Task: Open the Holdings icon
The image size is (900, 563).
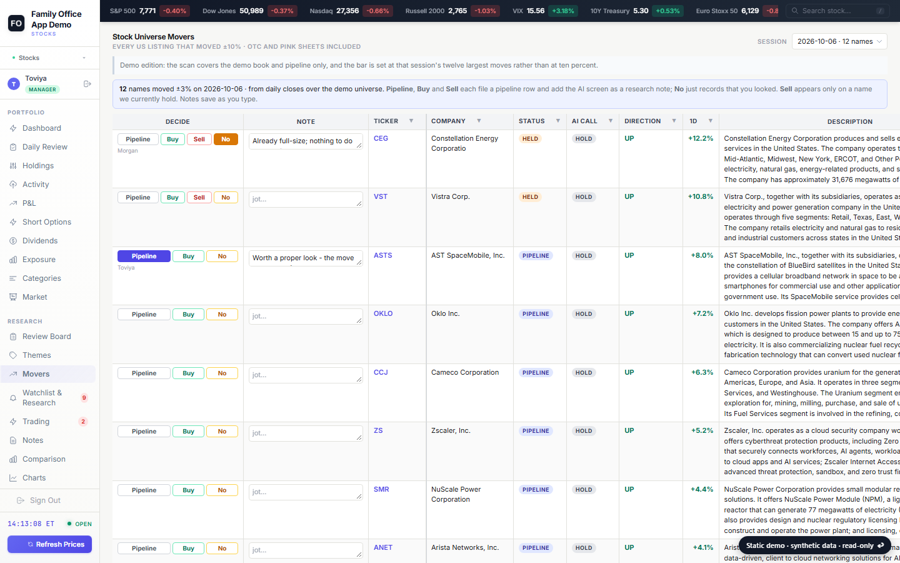Action: 13,166
